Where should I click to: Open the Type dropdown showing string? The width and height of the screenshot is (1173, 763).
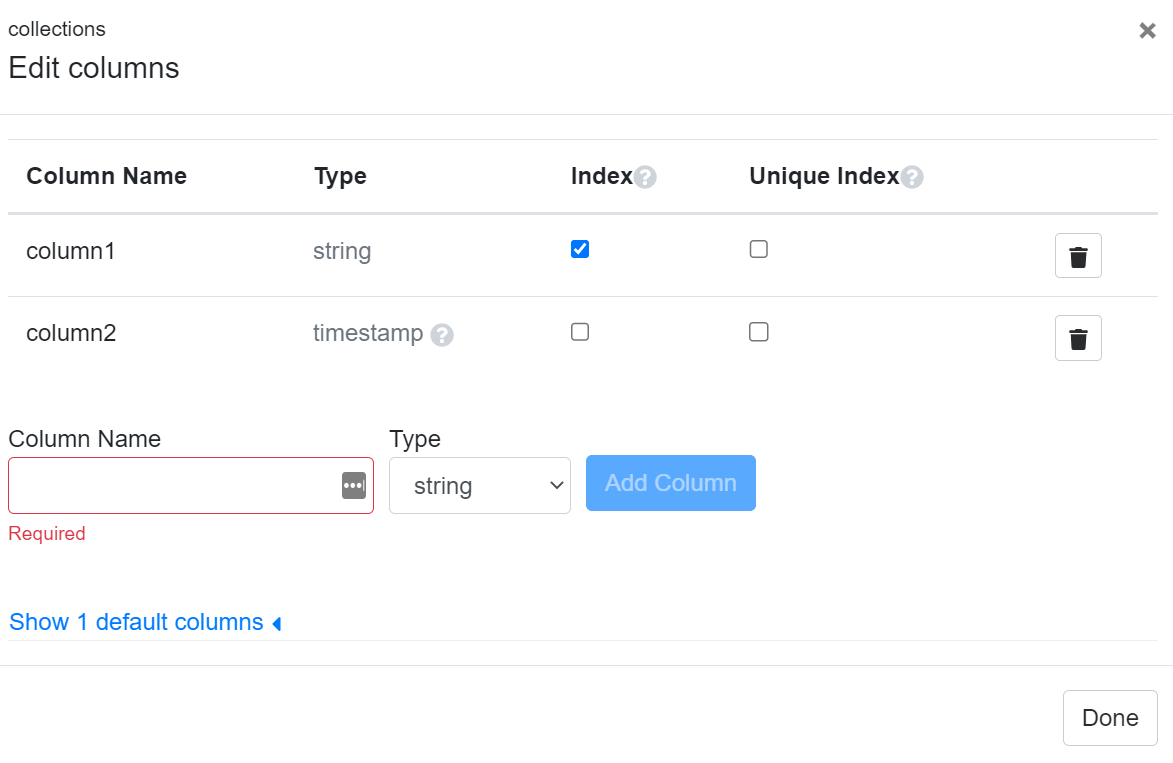tap(479, 486)
